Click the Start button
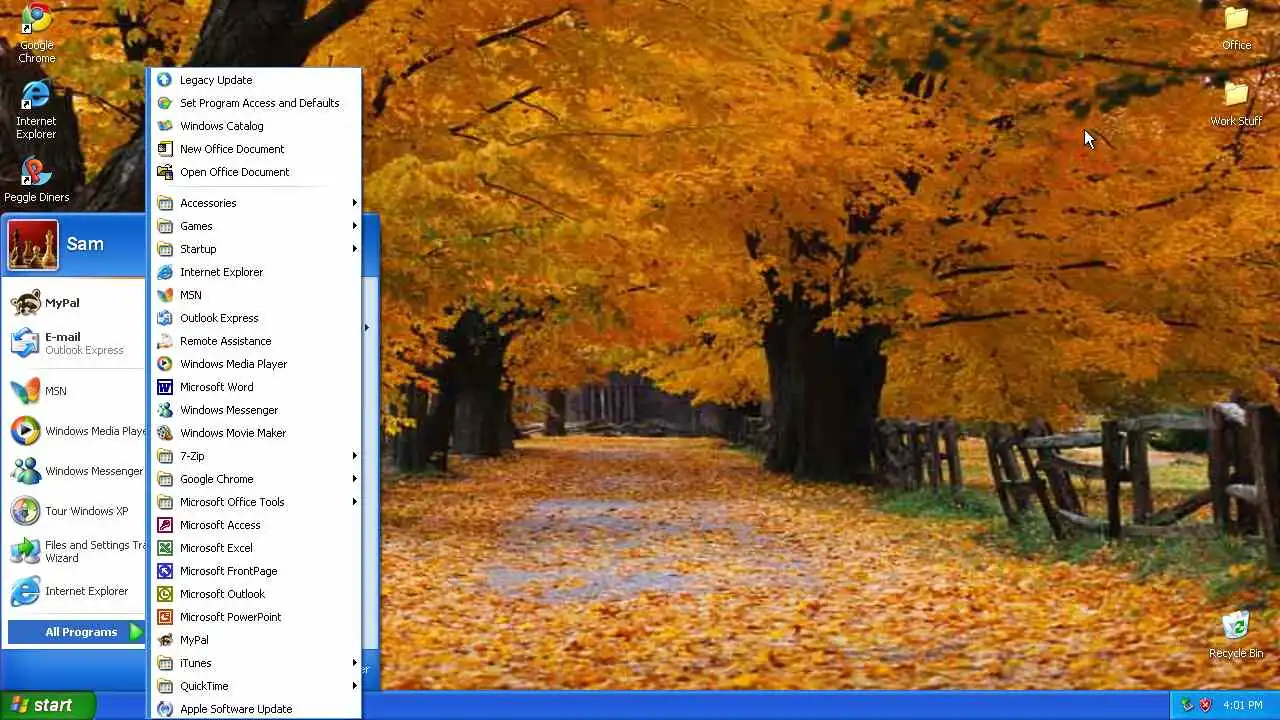Image resolution: width=1280 pixels, height=720 pixels. (48, 705)
